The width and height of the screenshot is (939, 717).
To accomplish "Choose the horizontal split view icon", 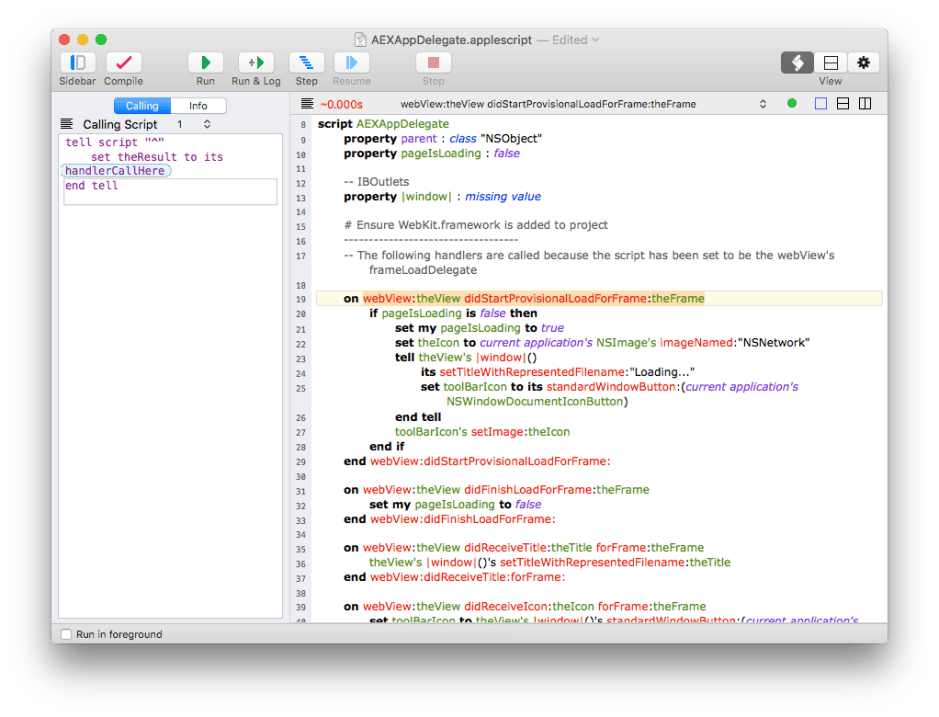I will (x=843, y=103).
